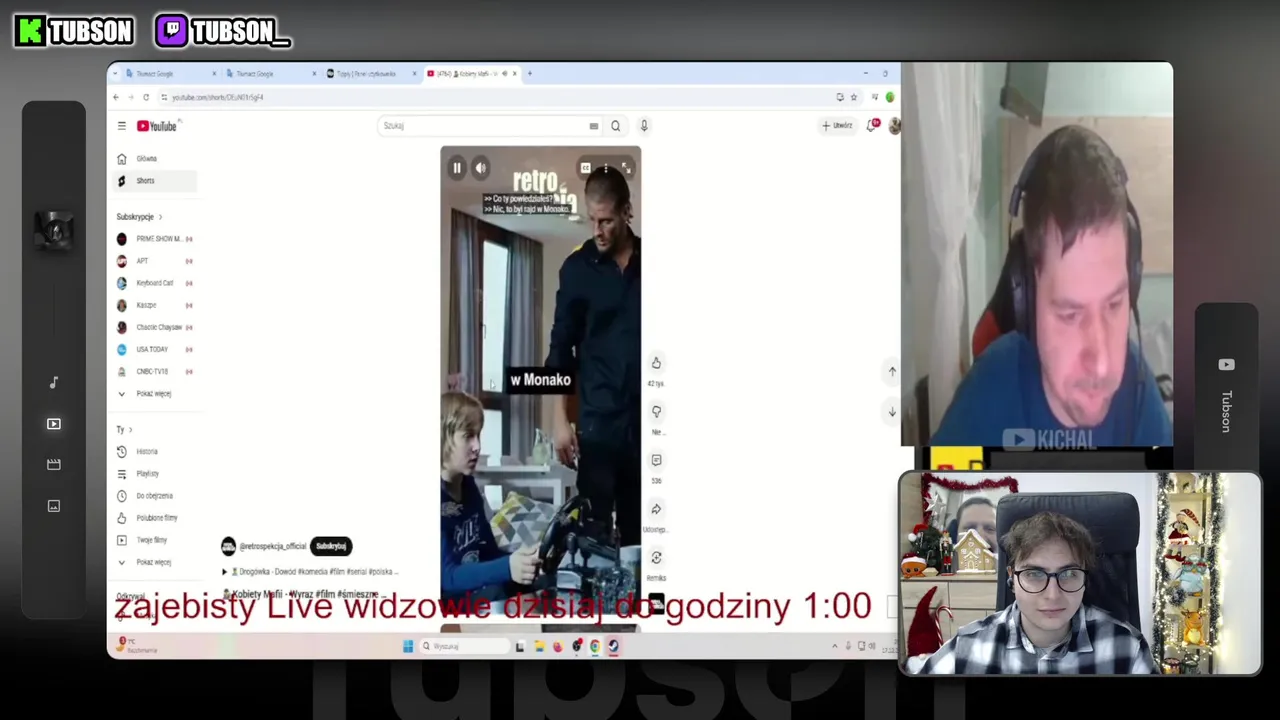This screenshot has width=1280, height=720.
Task: Open Windows Start menu in taskbar
Action: [408, 647]
